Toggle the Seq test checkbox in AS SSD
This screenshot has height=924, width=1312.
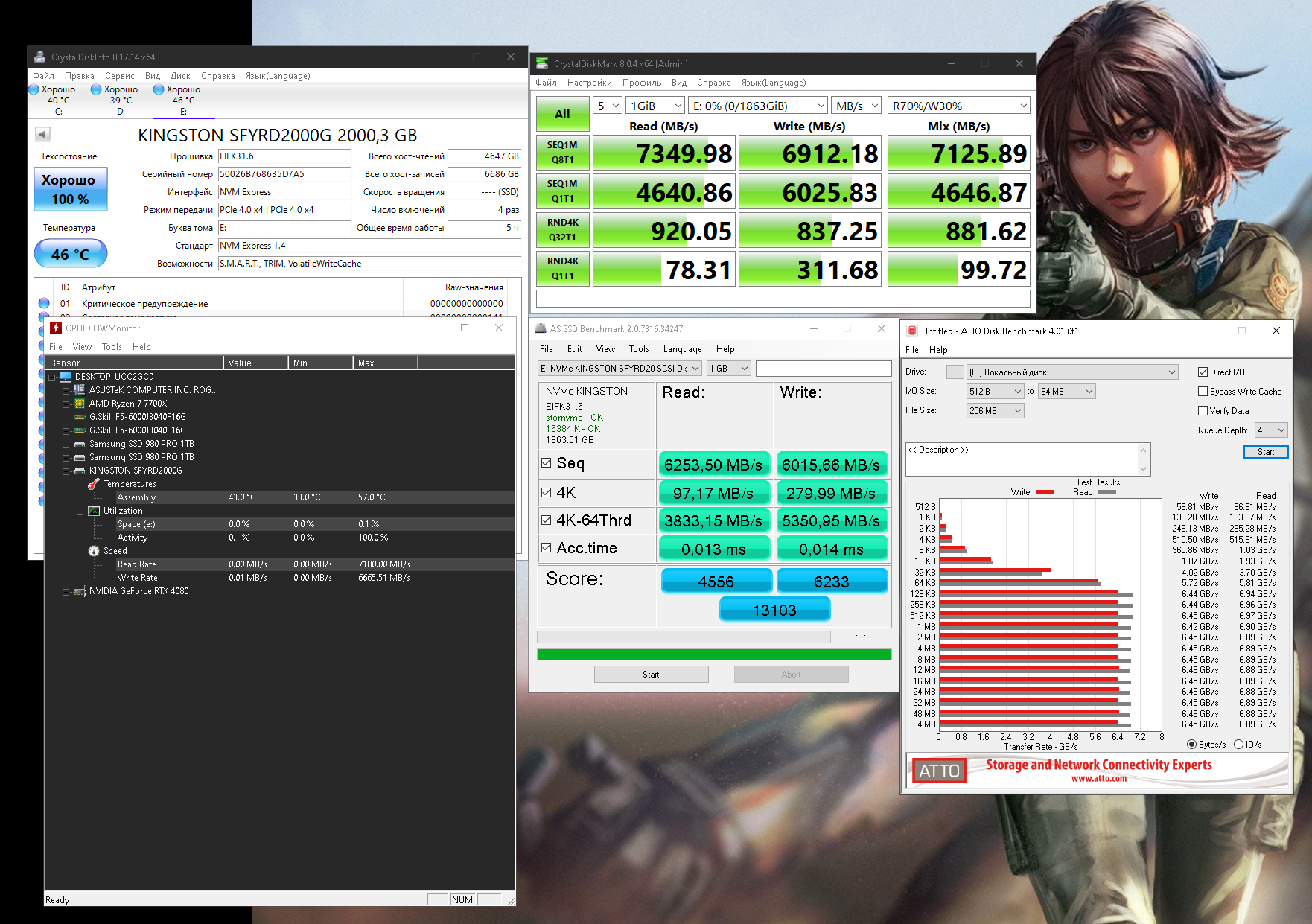[547, 463]
